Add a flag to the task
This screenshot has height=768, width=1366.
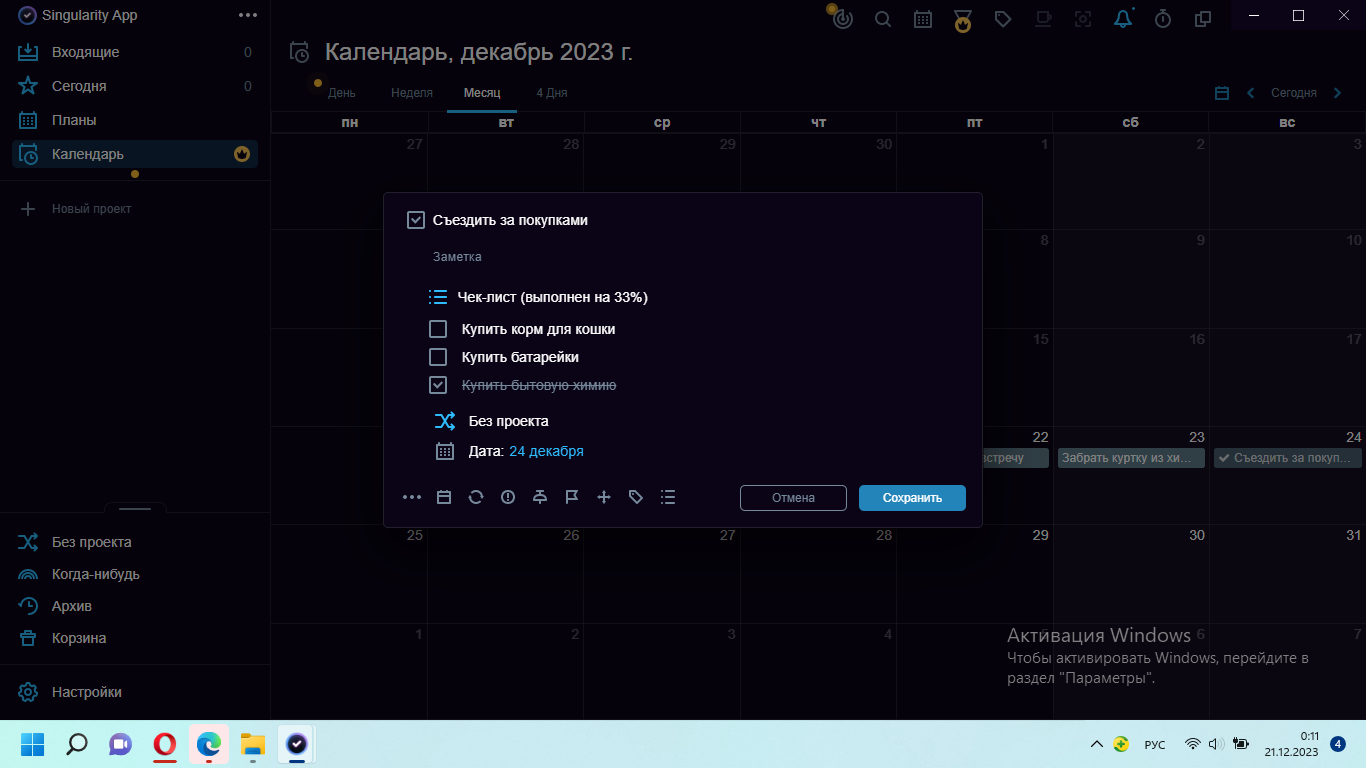point(571,496)
